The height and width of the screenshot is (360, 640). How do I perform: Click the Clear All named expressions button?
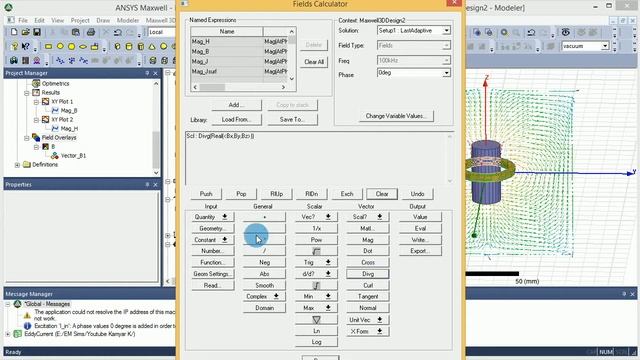click(314, 62)
